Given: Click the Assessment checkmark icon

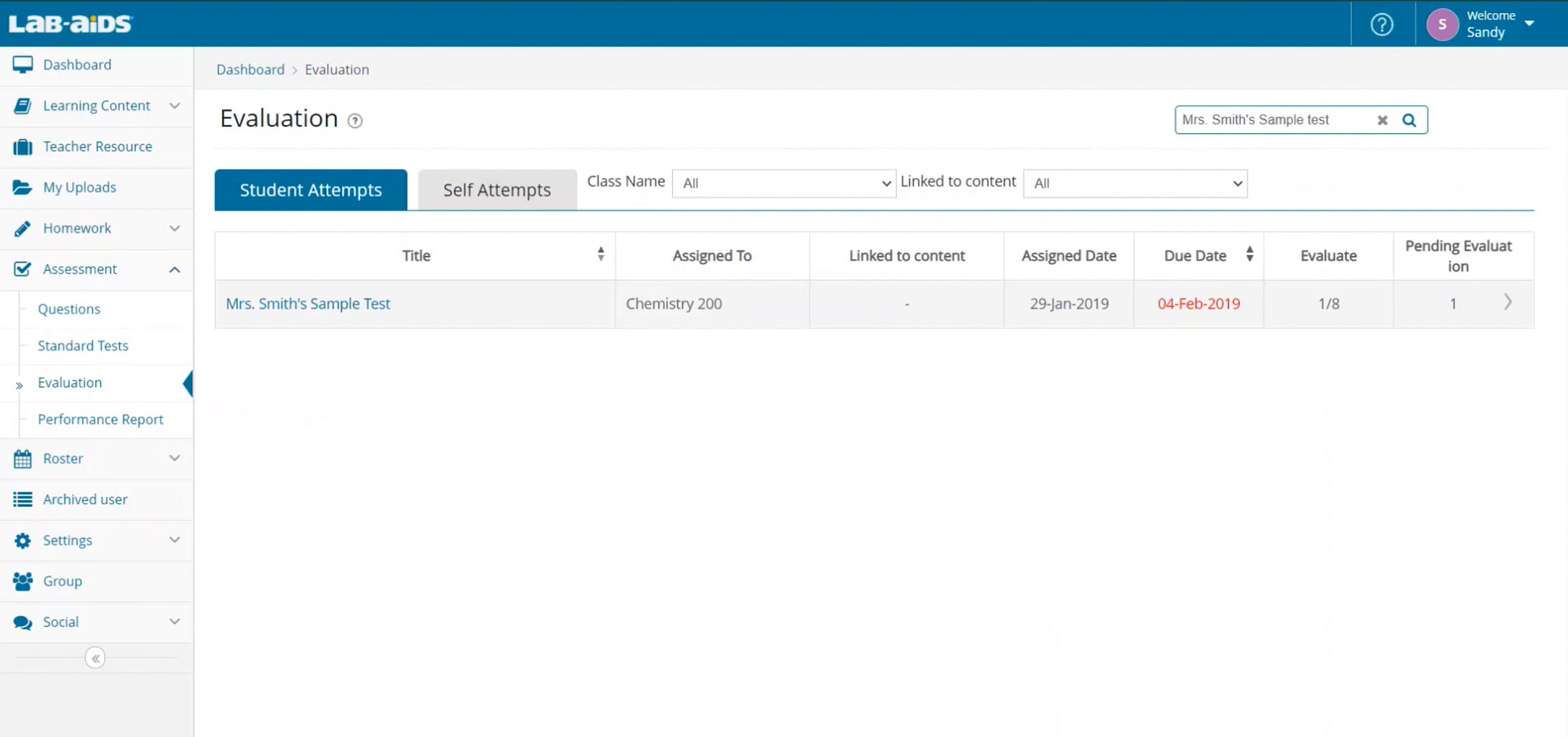Looking at the screenshot, I should 23,269.
